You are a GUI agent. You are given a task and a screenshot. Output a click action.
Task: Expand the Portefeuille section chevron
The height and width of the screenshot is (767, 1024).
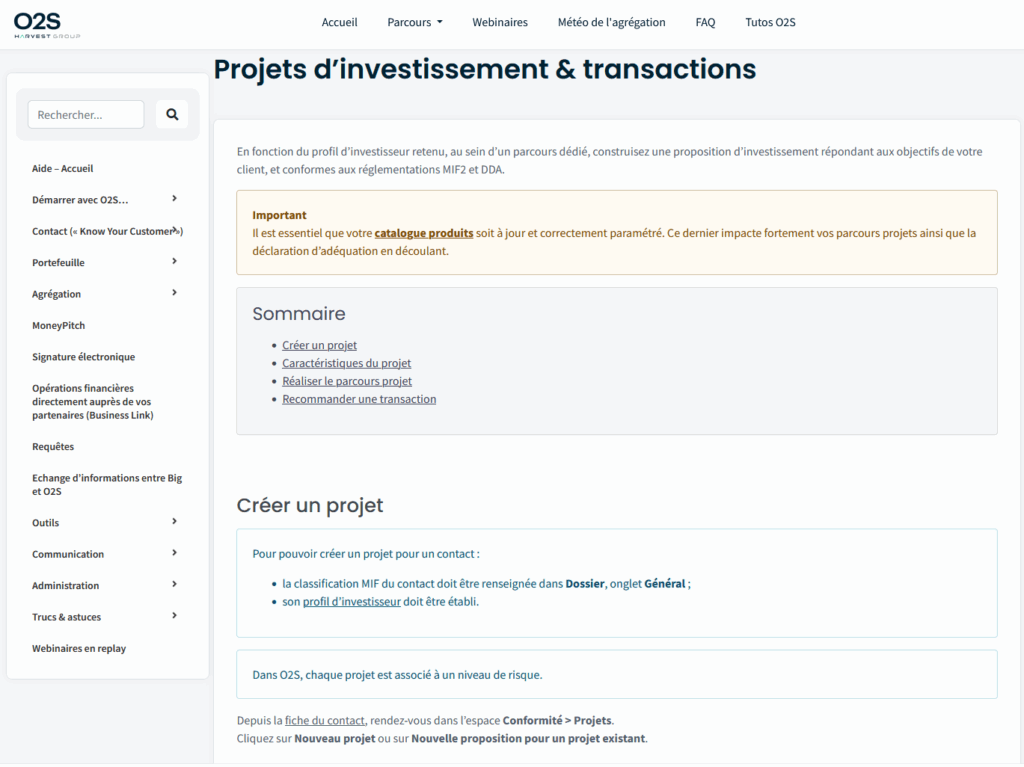[x=174, y=262]
